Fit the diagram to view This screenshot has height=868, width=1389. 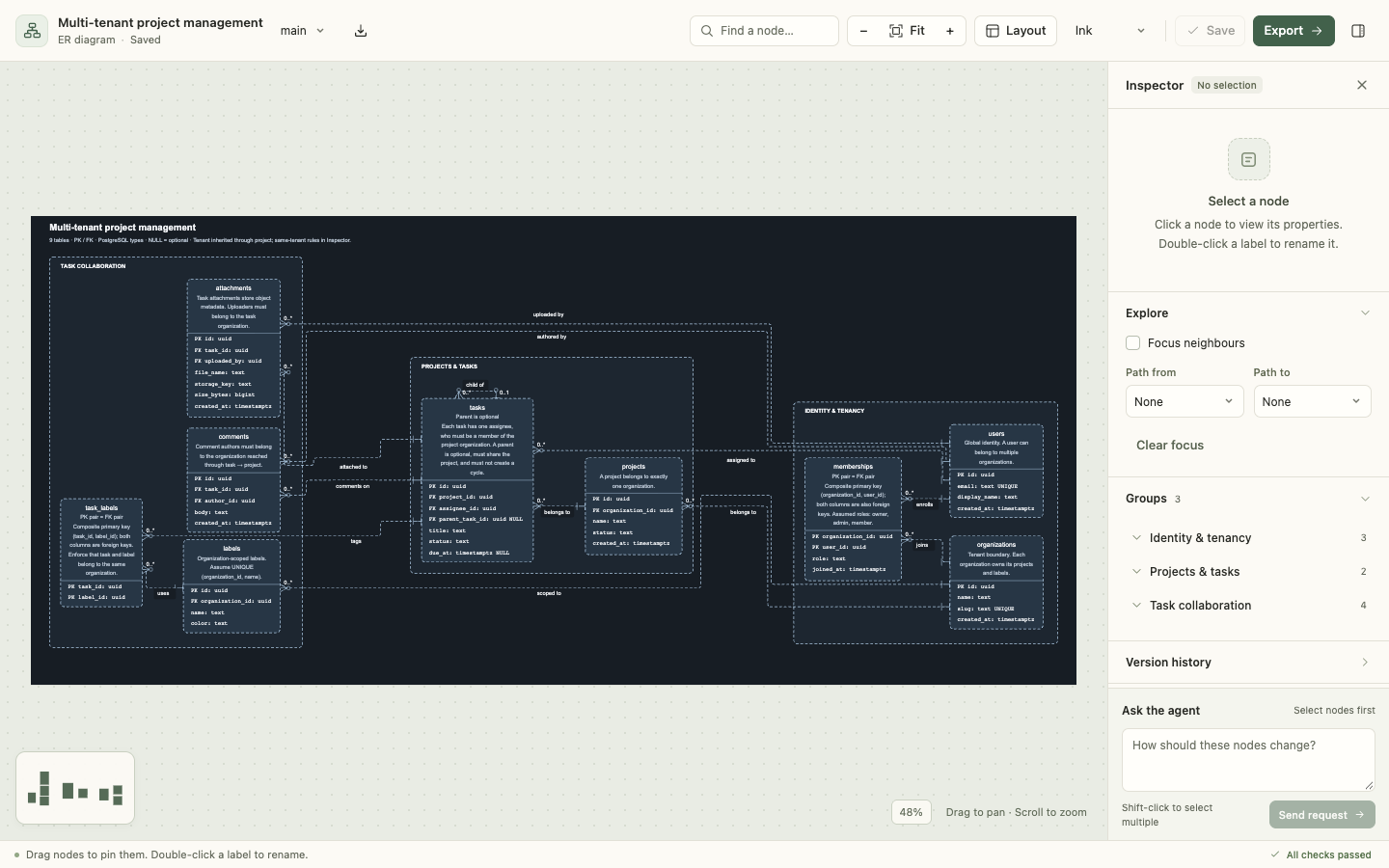point(907,31)
